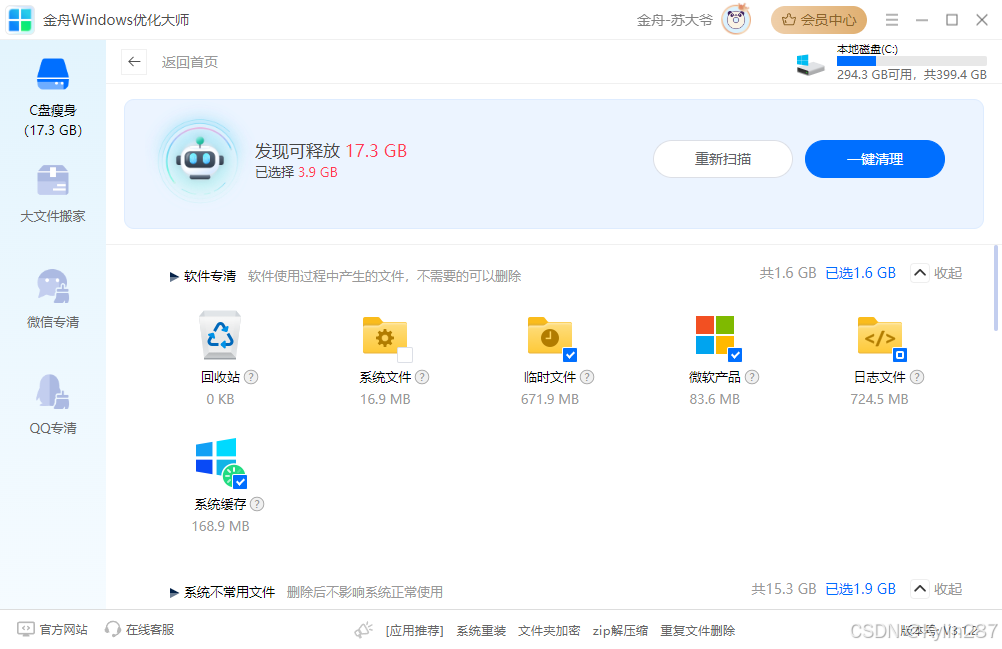Screen dimensions: 1002x649
Task: Click the 已选择 3.9 GB text
Action: pos(297,172)
